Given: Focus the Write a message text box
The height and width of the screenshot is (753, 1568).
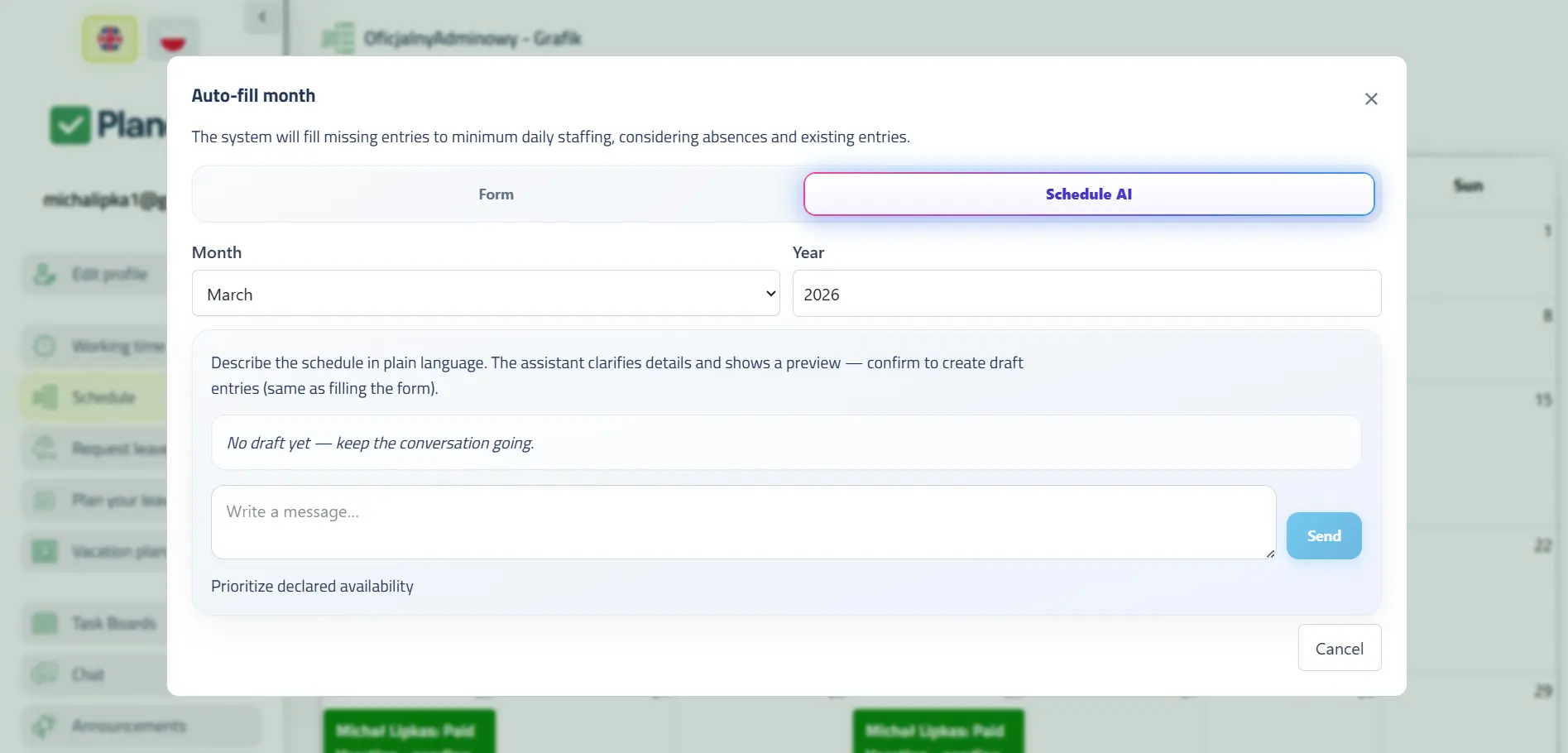Looking at the screenshot, I should point(743,522).
